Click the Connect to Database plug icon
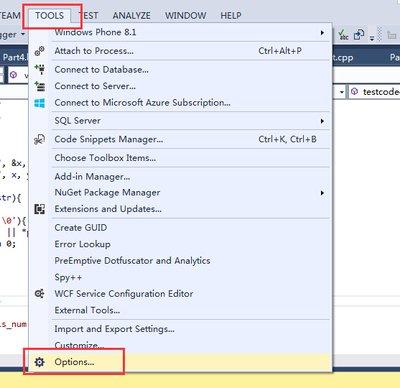This screenshot has height=388, width=400. pyautogui.click(x=40, y=69)
